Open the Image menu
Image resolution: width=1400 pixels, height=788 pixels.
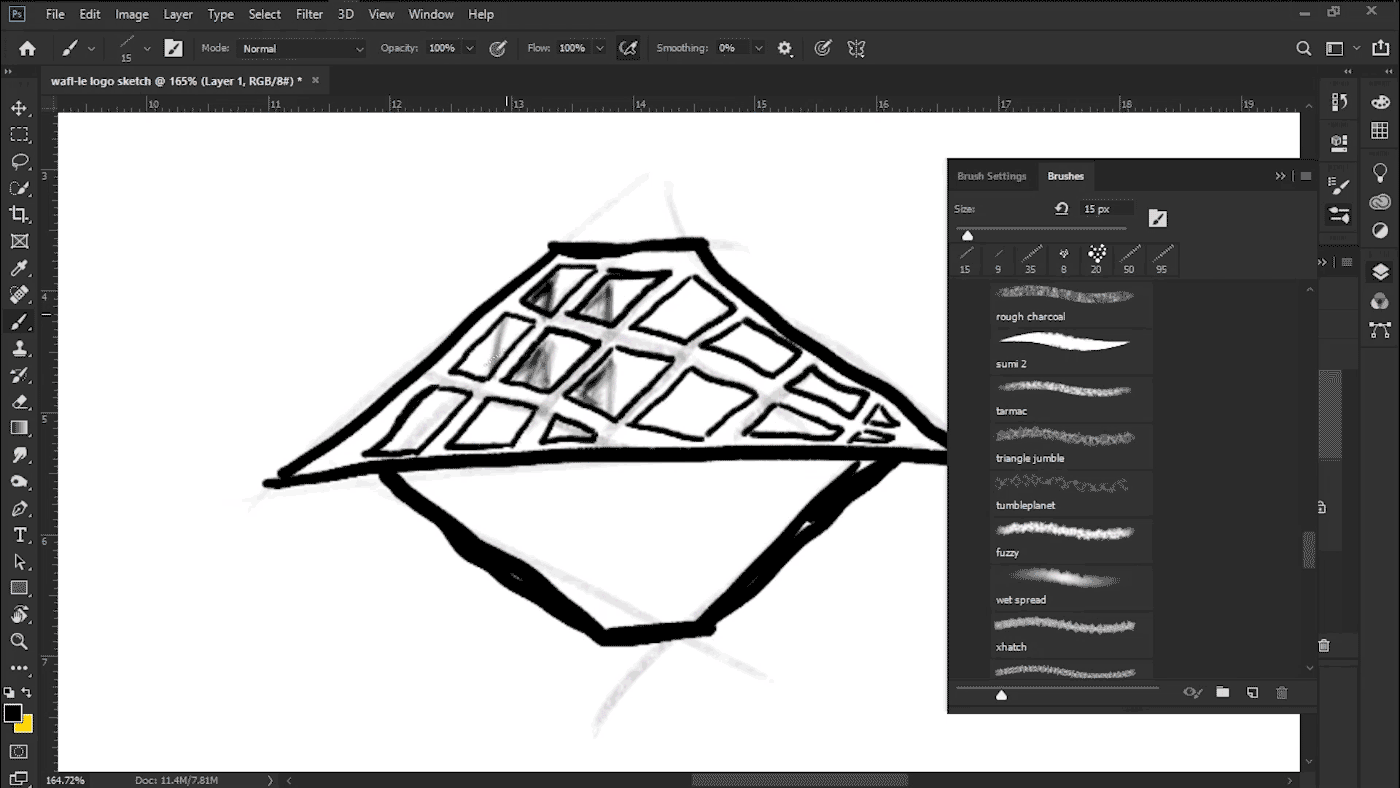pyautogui.click(x=132, y=14)
